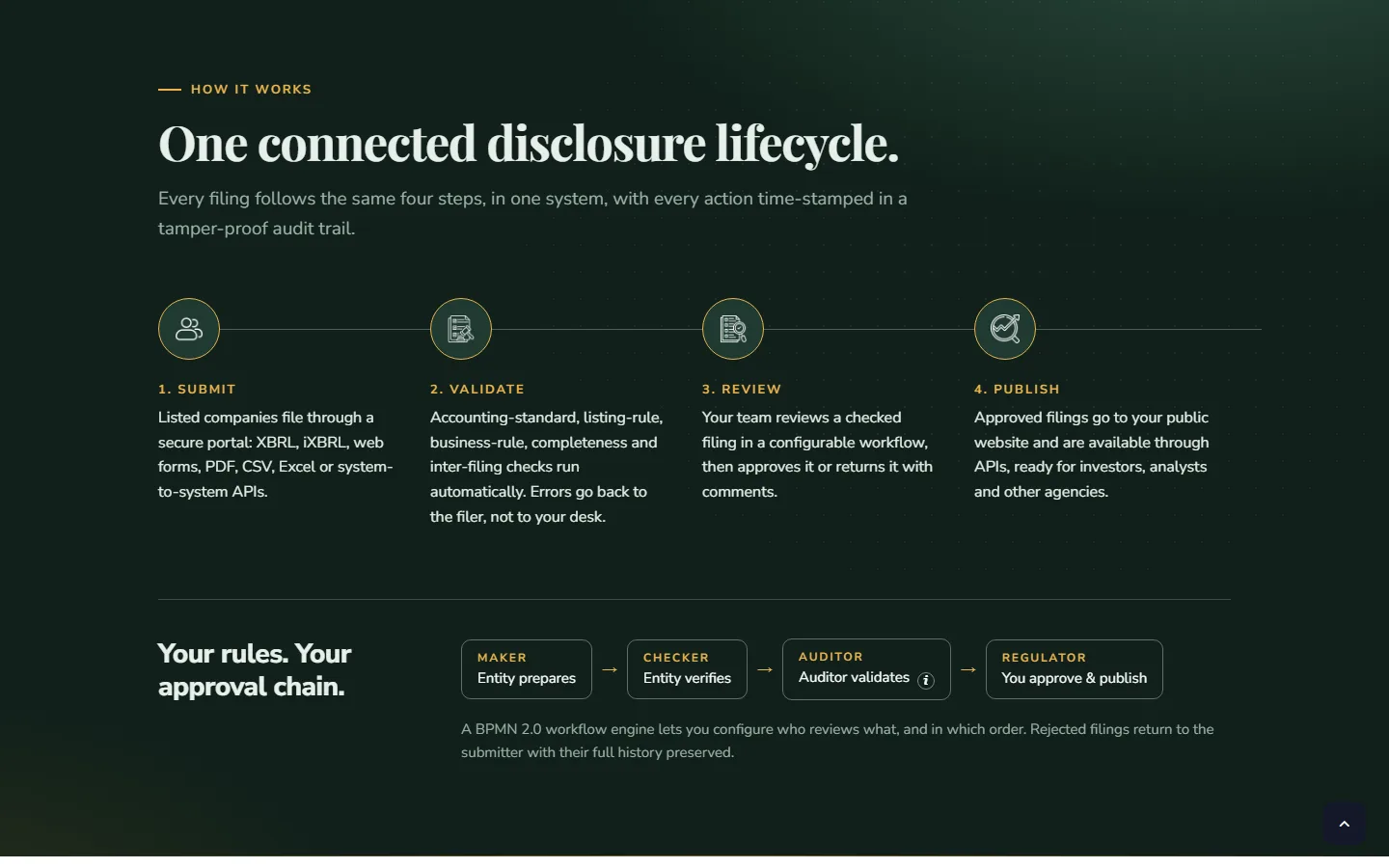Click the '3. REVIEW' step label
Screen dimensions: 1389x868
pos(742,390)
